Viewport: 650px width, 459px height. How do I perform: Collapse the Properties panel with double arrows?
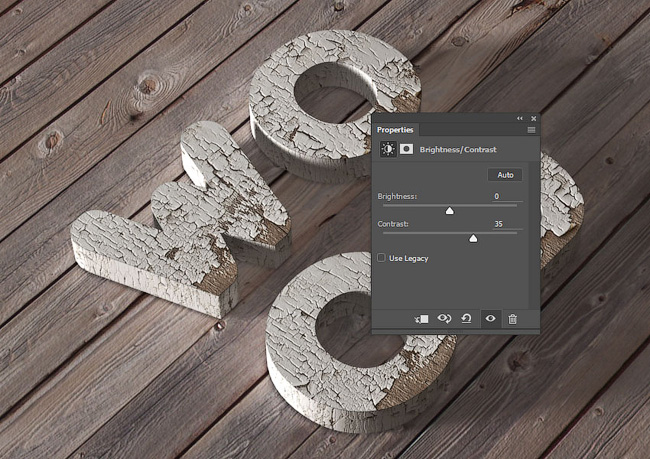point(520,119)
